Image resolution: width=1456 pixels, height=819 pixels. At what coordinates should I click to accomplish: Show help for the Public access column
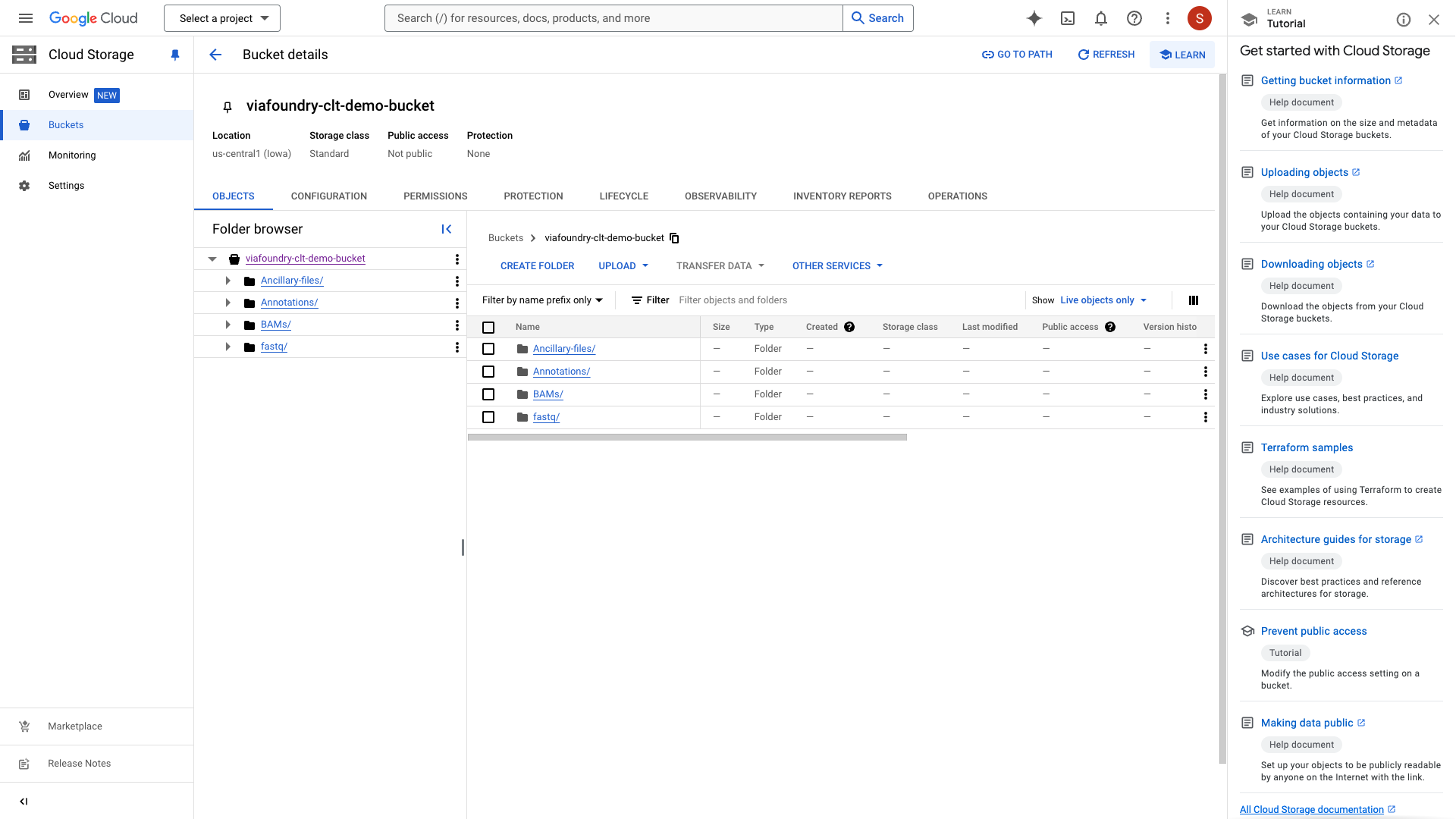tap(1109, 327)
